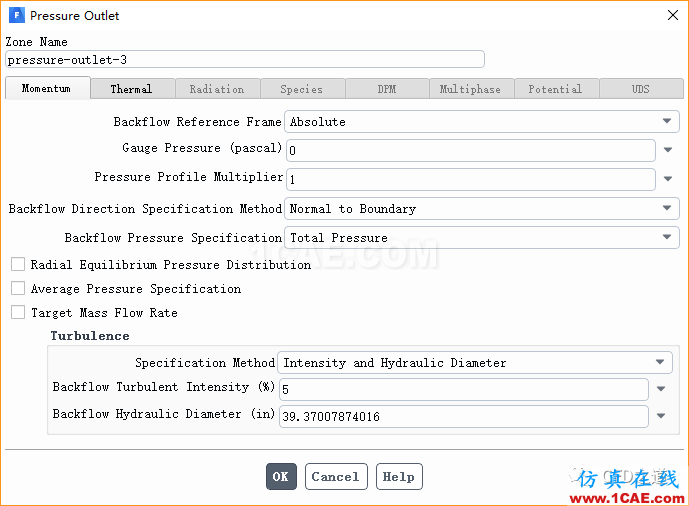
Task: Tick the Target Mass Flow Rate checkbox
Action: point(18,312)
